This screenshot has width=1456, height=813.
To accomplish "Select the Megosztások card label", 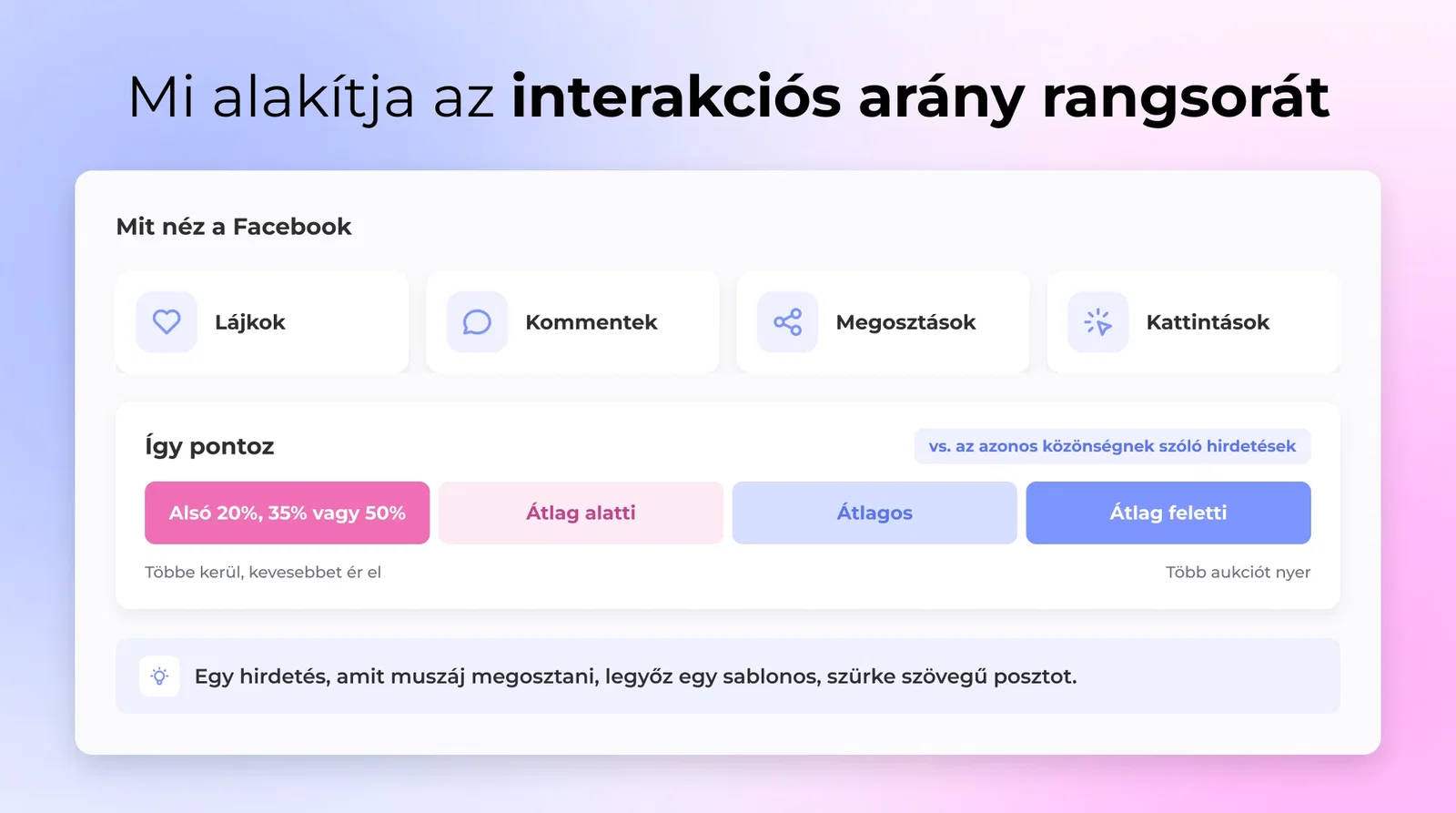I will coord(905,322).
